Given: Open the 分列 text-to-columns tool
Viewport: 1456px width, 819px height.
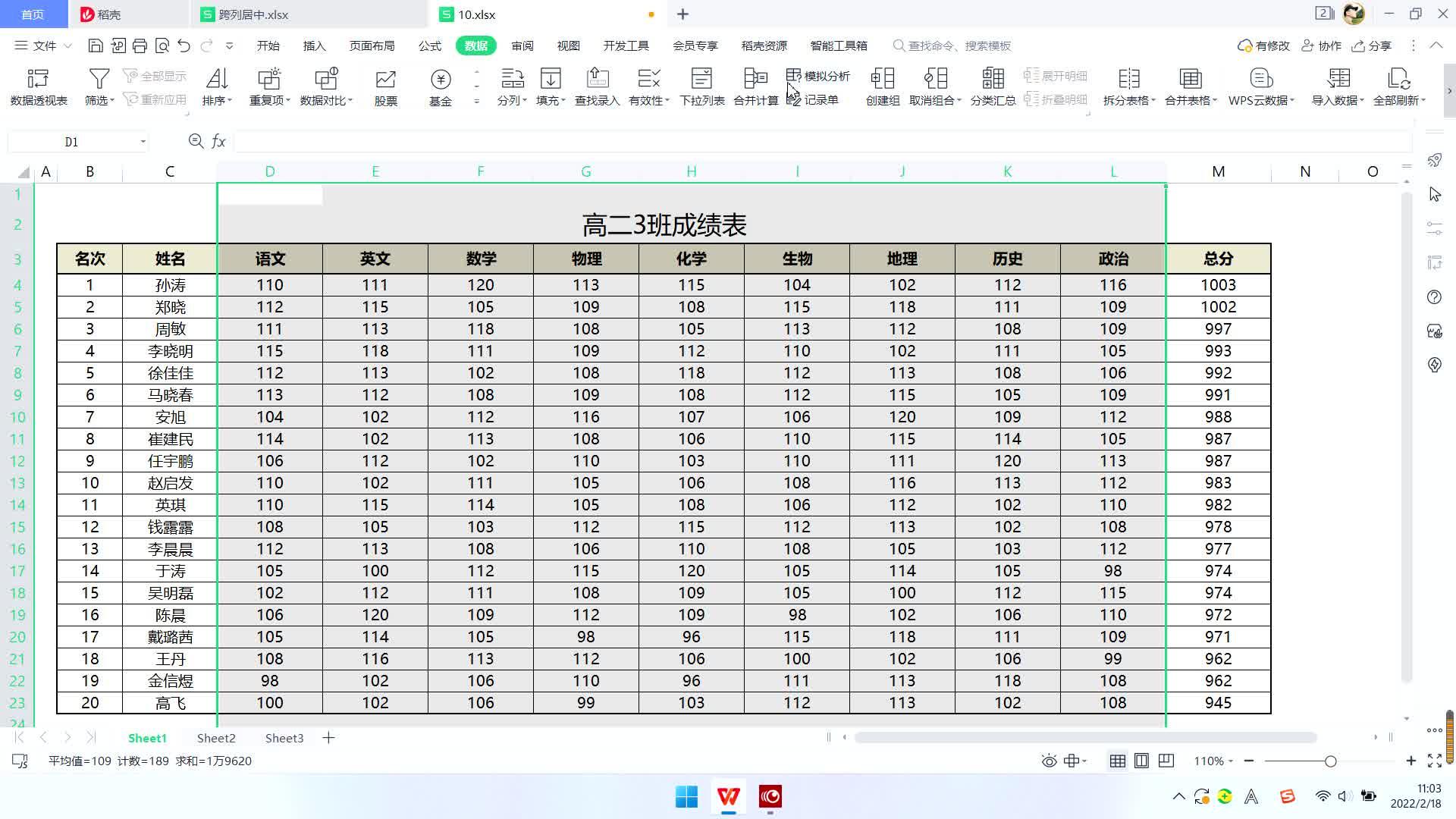Looking at the screenshot, I should [510, 86].
